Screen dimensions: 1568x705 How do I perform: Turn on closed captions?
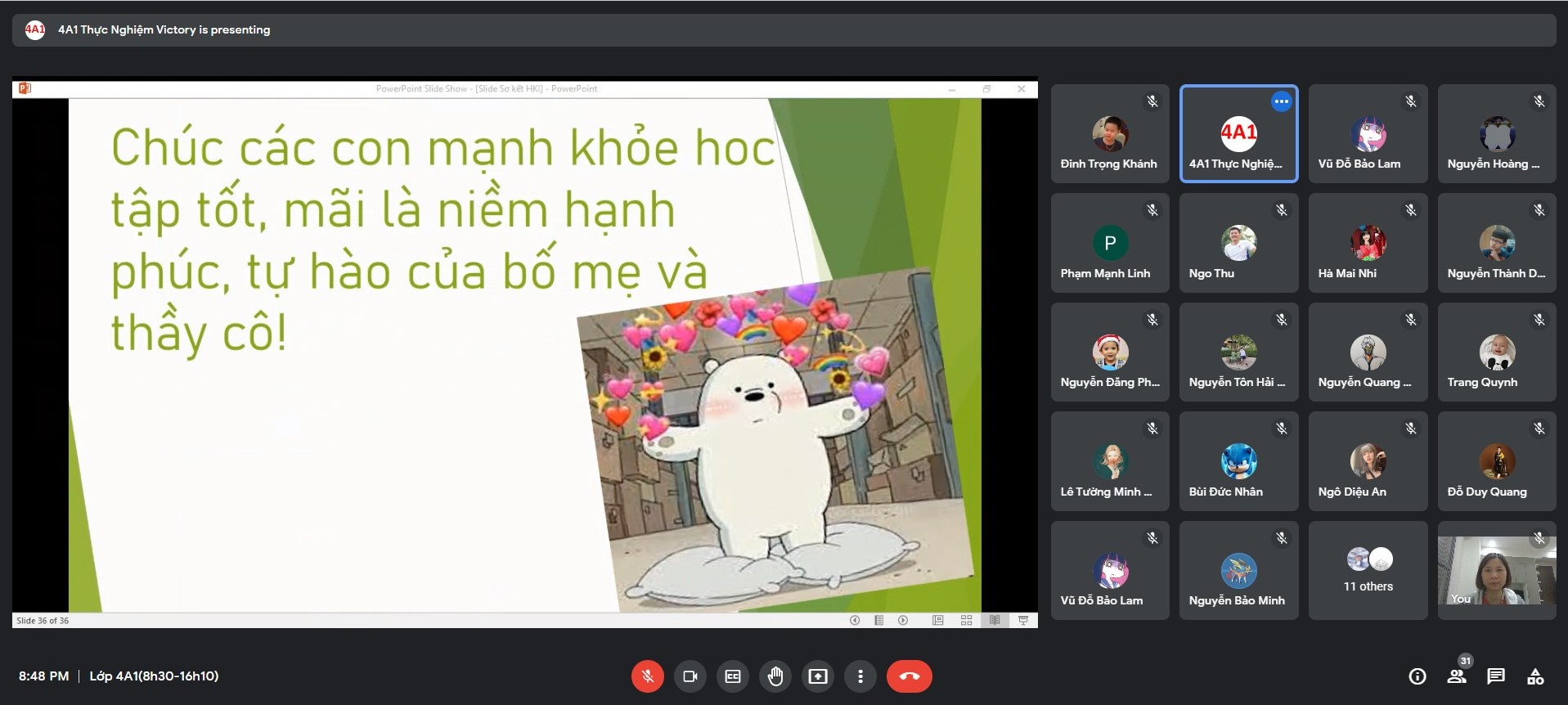(732, 676)
